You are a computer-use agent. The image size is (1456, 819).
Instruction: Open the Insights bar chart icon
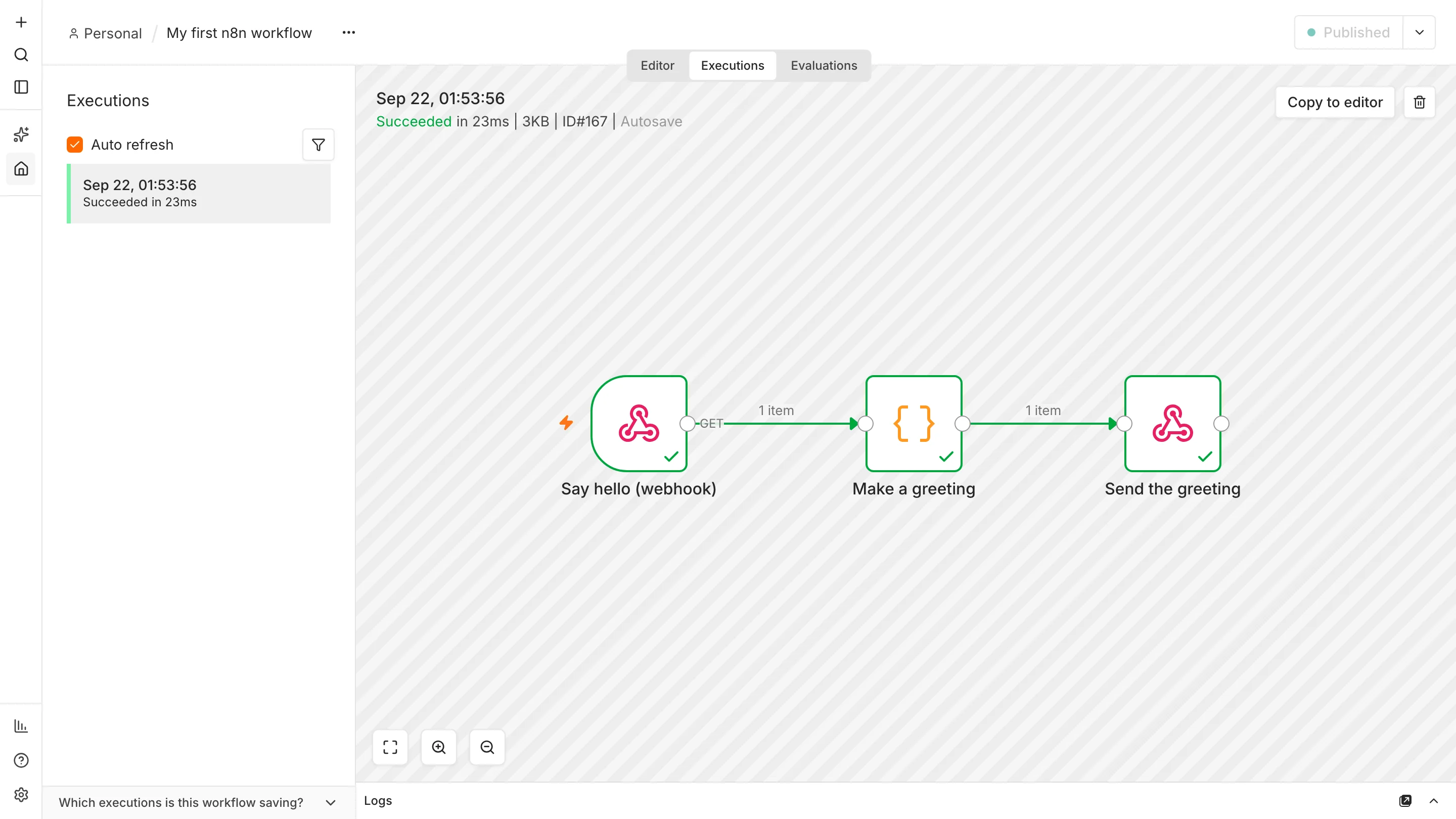[x=21, y=726]
